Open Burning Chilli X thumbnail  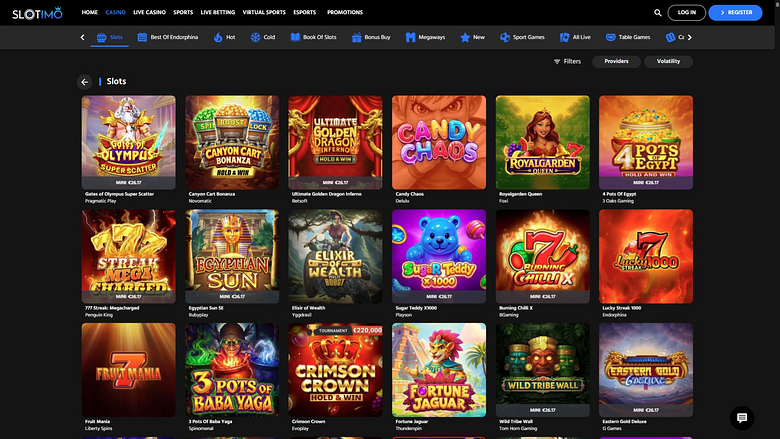click(x=542, y=256)
